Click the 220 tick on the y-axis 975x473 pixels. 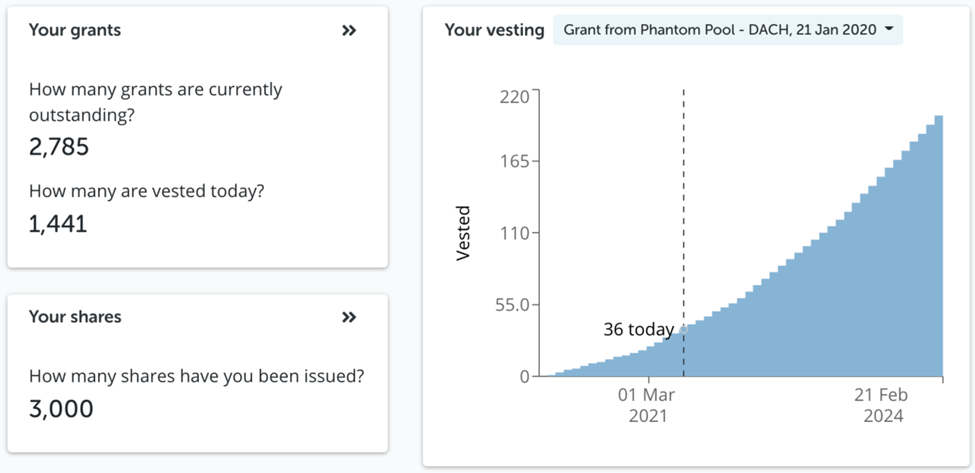(514, 97)
